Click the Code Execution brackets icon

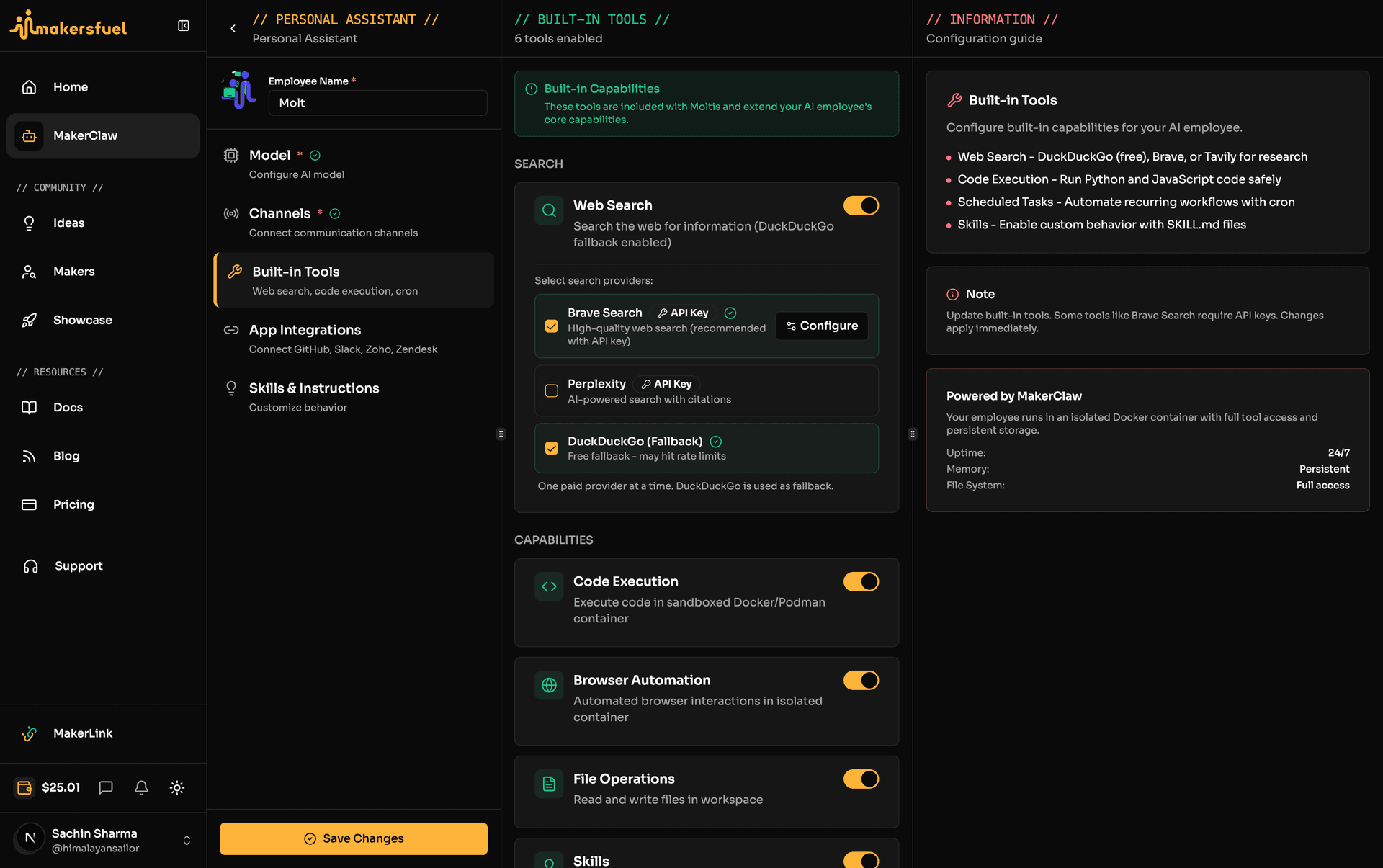click(x=549, y=586)
